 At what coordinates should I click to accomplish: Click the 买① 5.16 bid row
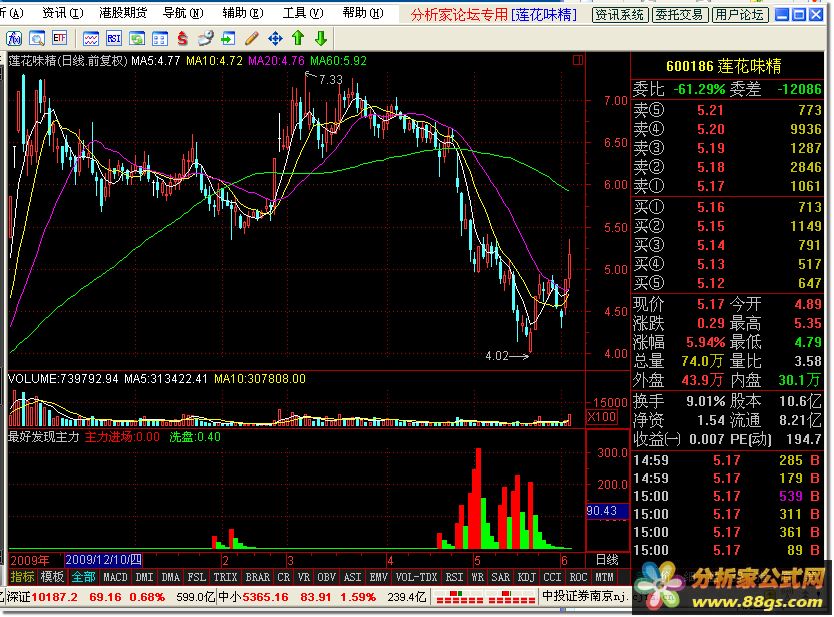coord(728,207)
